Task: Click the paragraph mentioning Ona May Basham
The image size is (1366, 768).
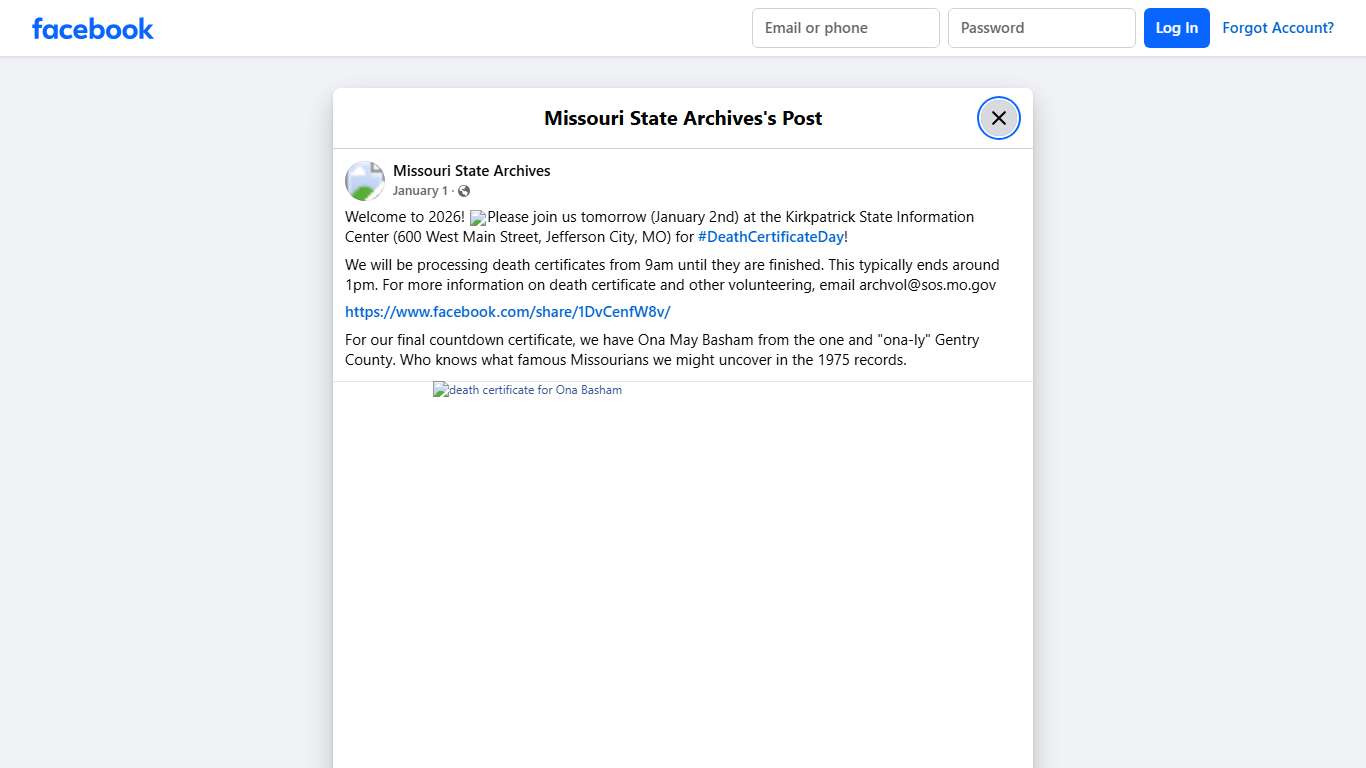Action: pyautogui.click(x=661, y=350)
